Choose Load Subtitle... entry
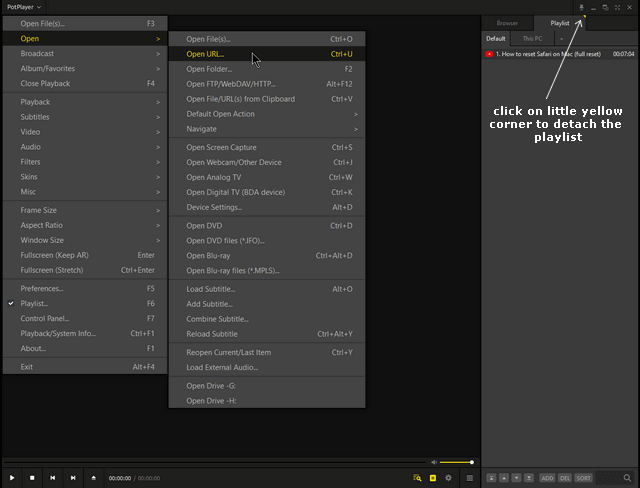Image resolution: width=640 pixels, height=488 pixels. tap(267, 289)
